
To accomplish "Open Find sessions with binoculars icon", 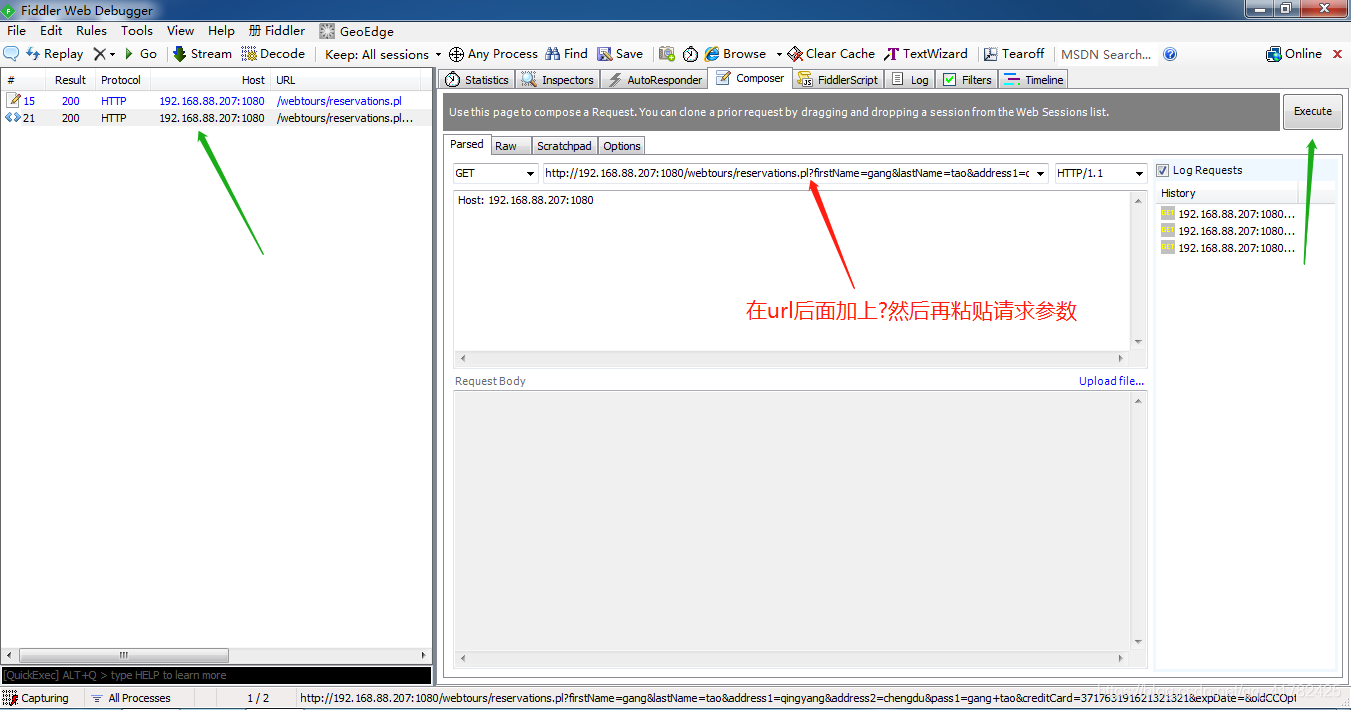I will pos(566,54).
